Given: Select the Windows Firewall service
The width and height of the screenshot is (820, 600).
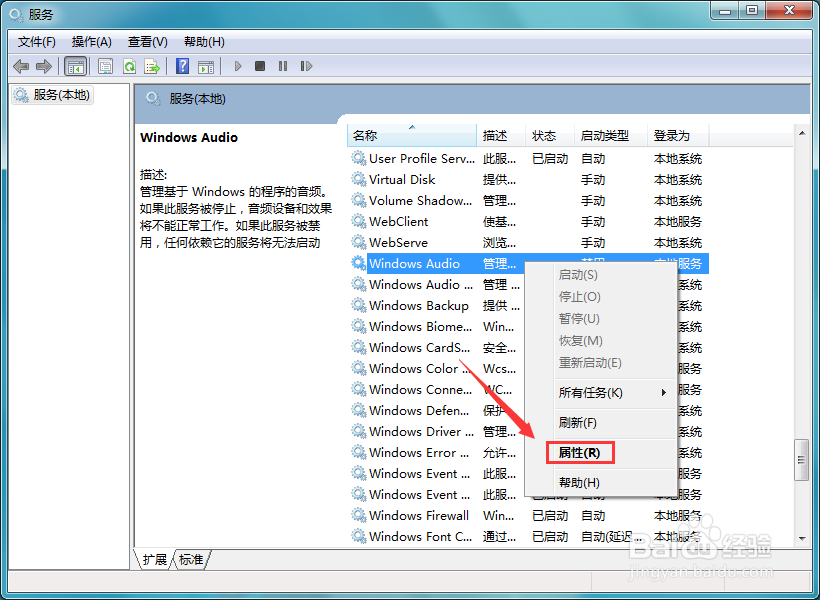Looking at the screenshot, I should tap(528, 515).
